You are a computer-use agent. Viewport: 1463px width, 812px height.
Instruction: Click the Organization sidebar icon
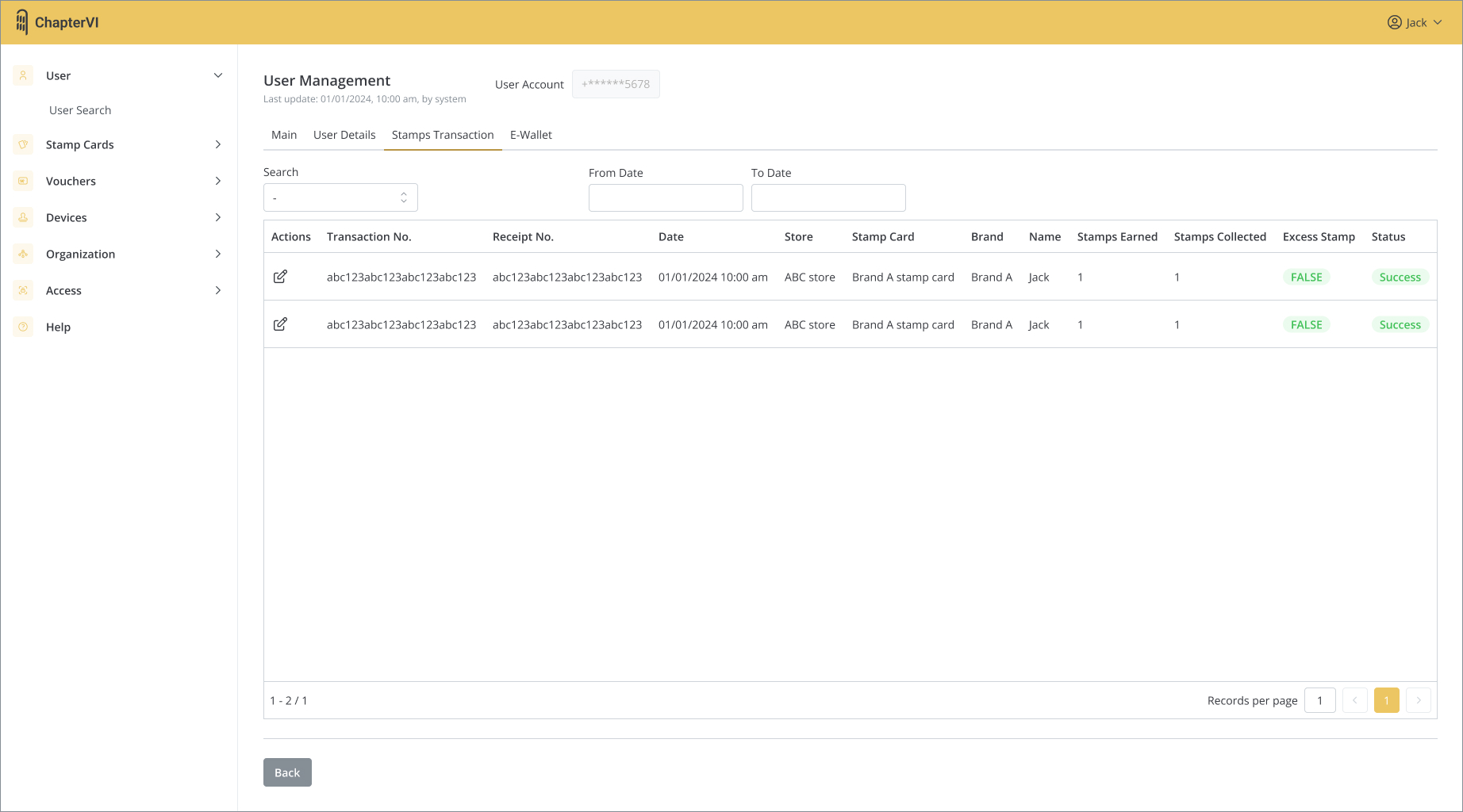click(23, 254)
